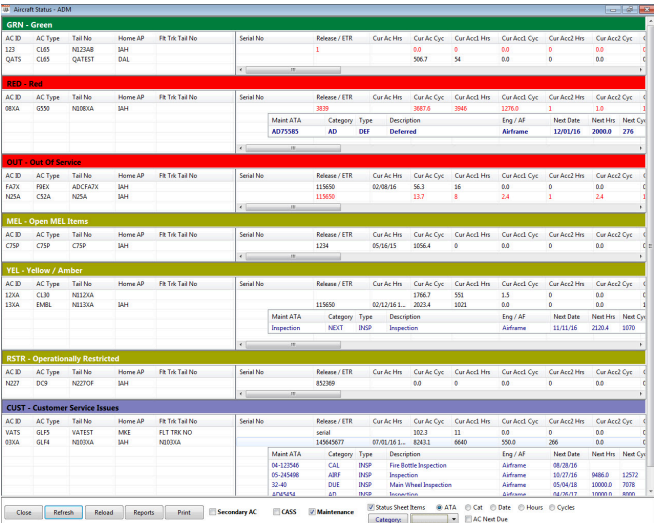Click Description header in CUST maintenance table
The image size is (654, 523).
point(443,454)
